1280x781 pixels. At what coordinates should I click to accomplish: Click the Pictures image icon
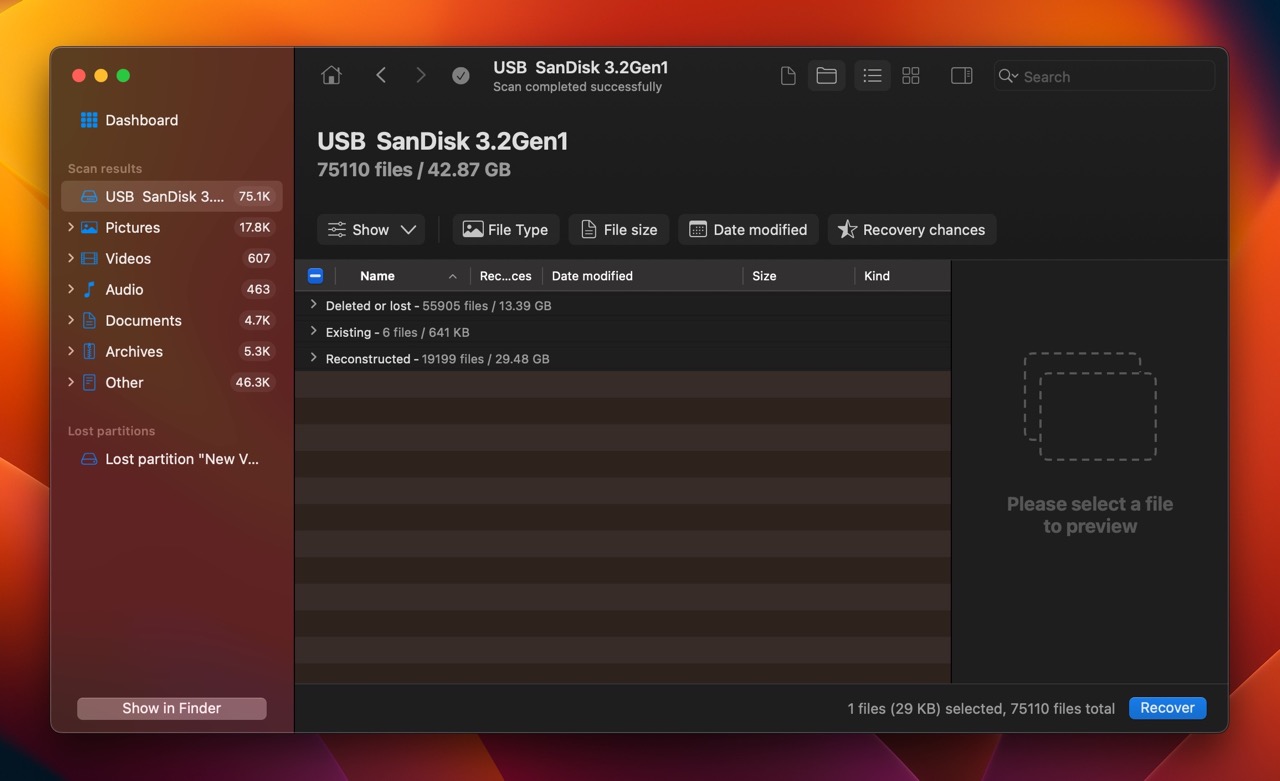pos(89,227)
